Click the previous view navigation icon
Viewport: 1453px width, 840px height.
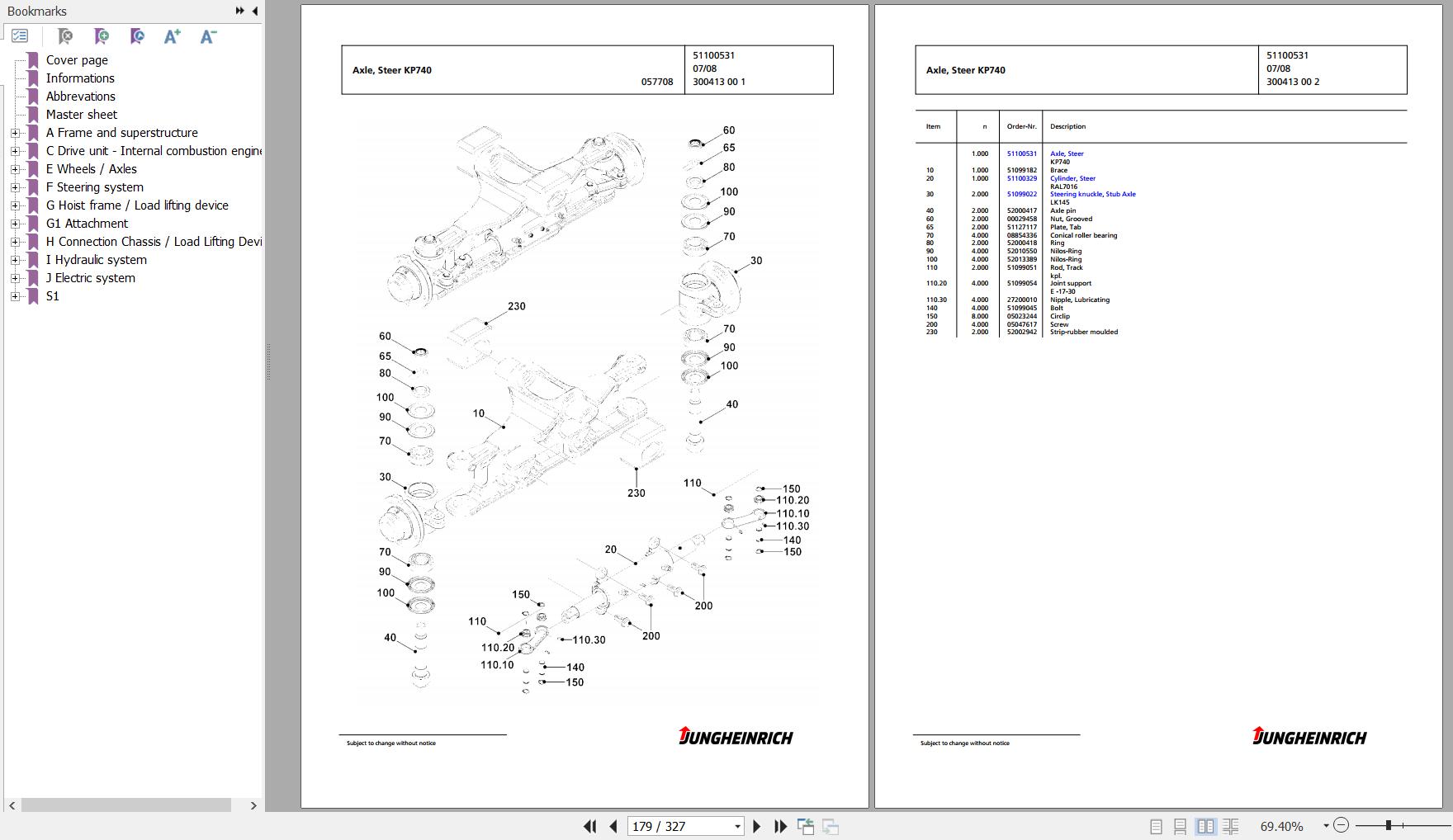pos(806,826)
